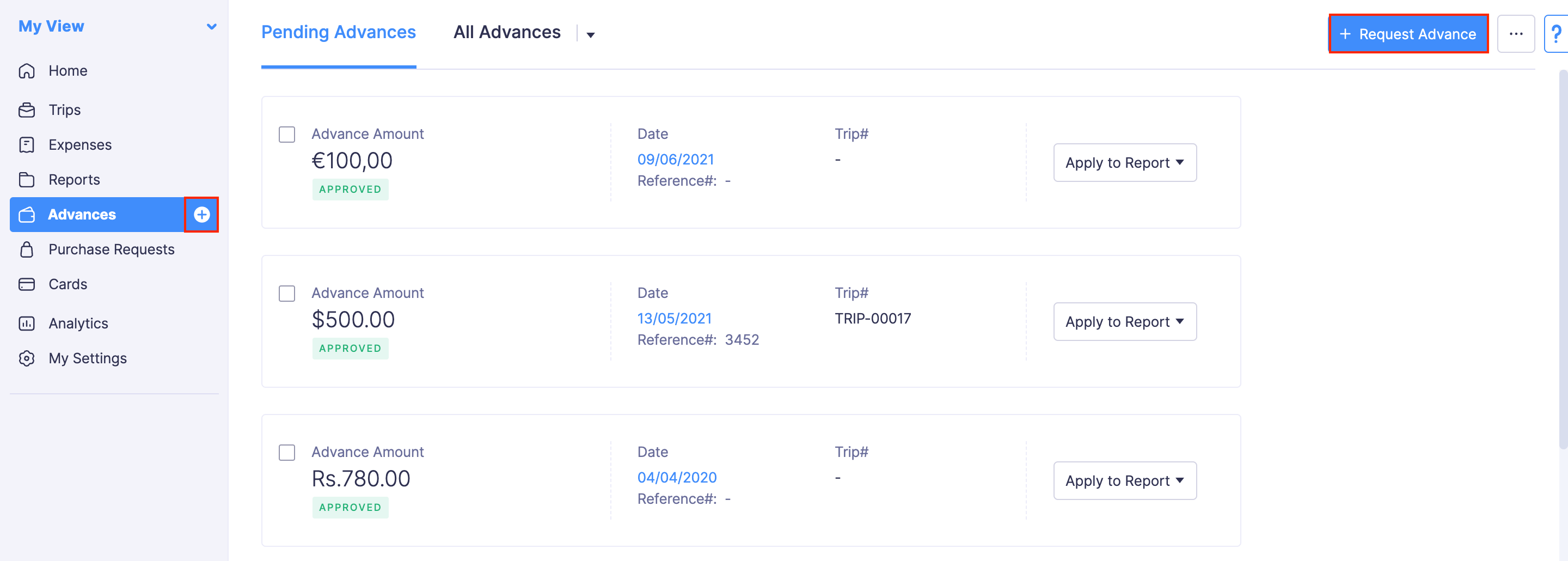Click the Purchase Requests bag icon
This screenshot has height=561, width=1568.
click(x=27, y=250)
